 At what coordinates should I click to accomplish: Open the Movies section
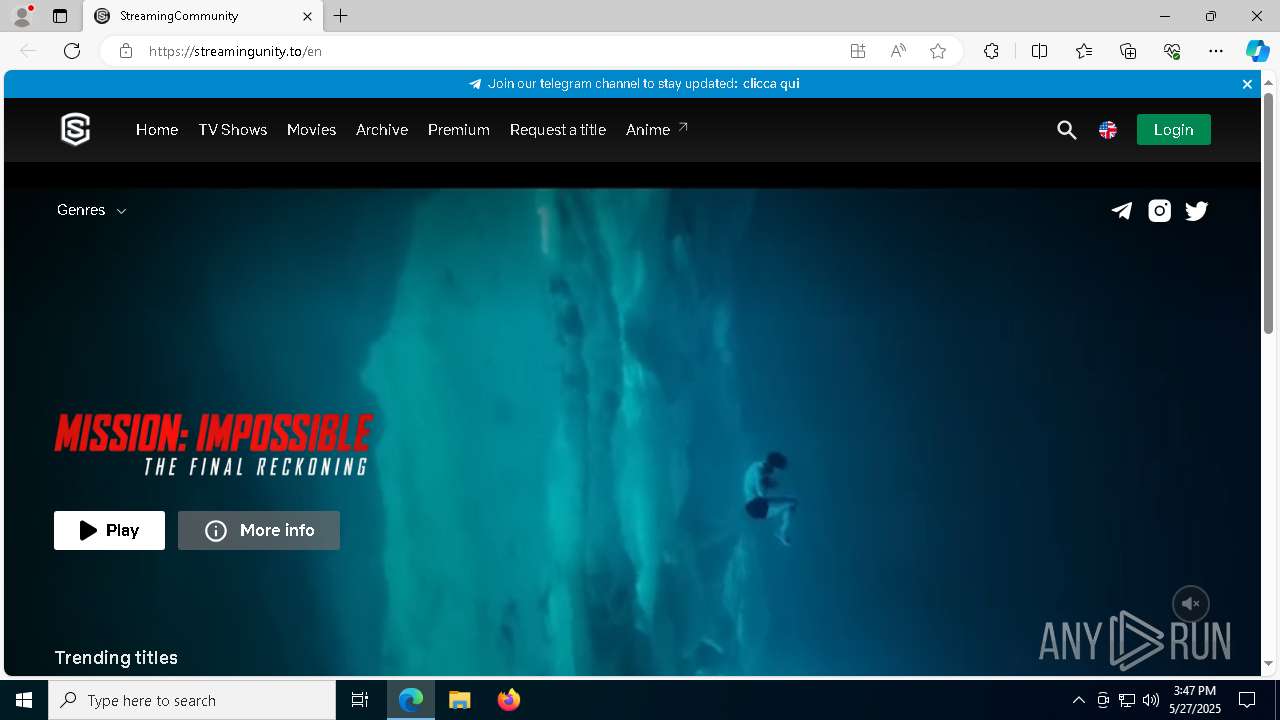coord(311,130)
